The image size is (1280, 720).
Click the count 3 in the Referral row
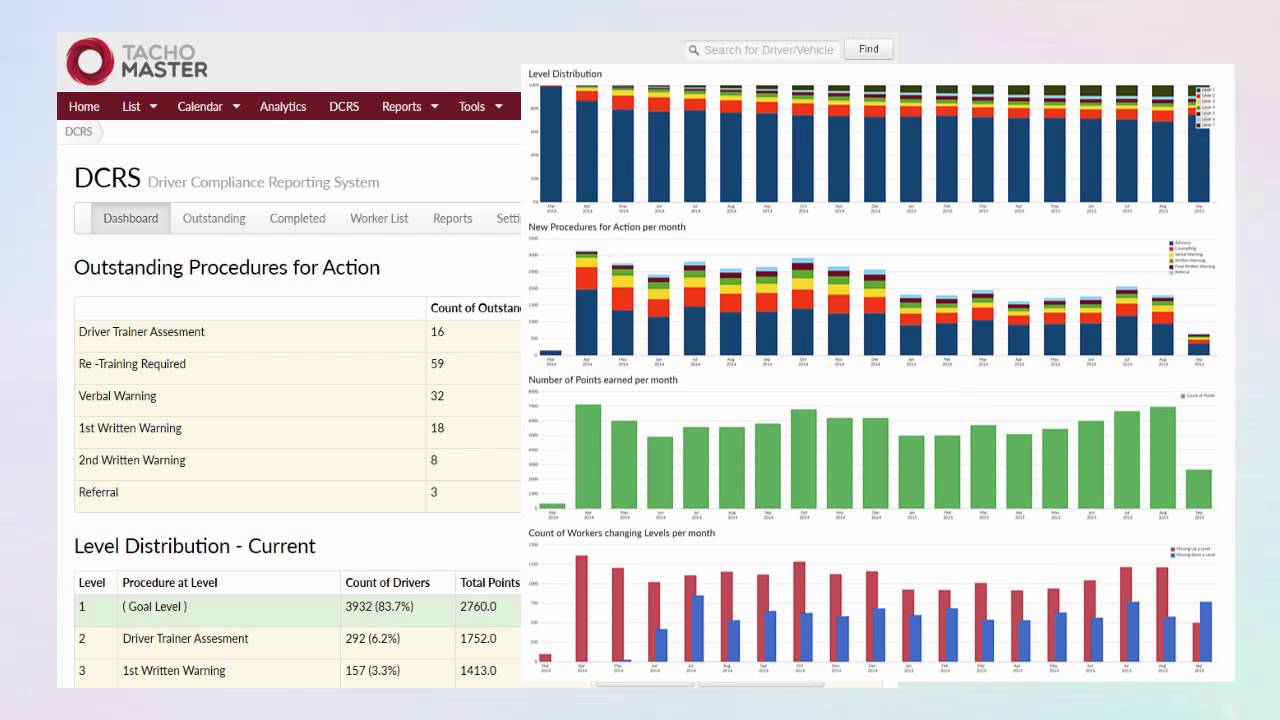(x=434, y=492)
